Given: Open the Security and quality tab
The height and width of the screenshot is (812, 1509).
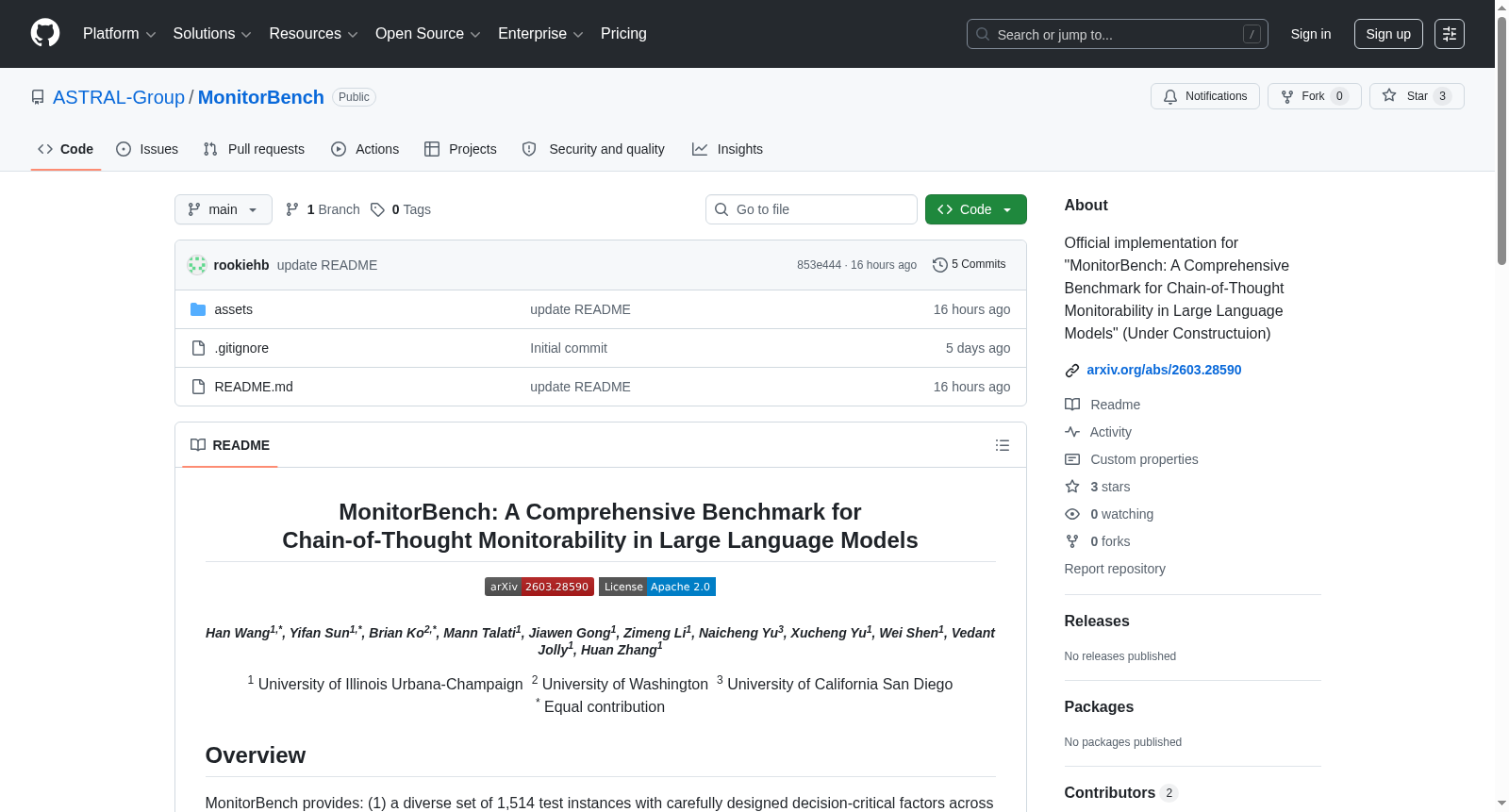Looking at the screenshot, I should (x=593, y=149).
